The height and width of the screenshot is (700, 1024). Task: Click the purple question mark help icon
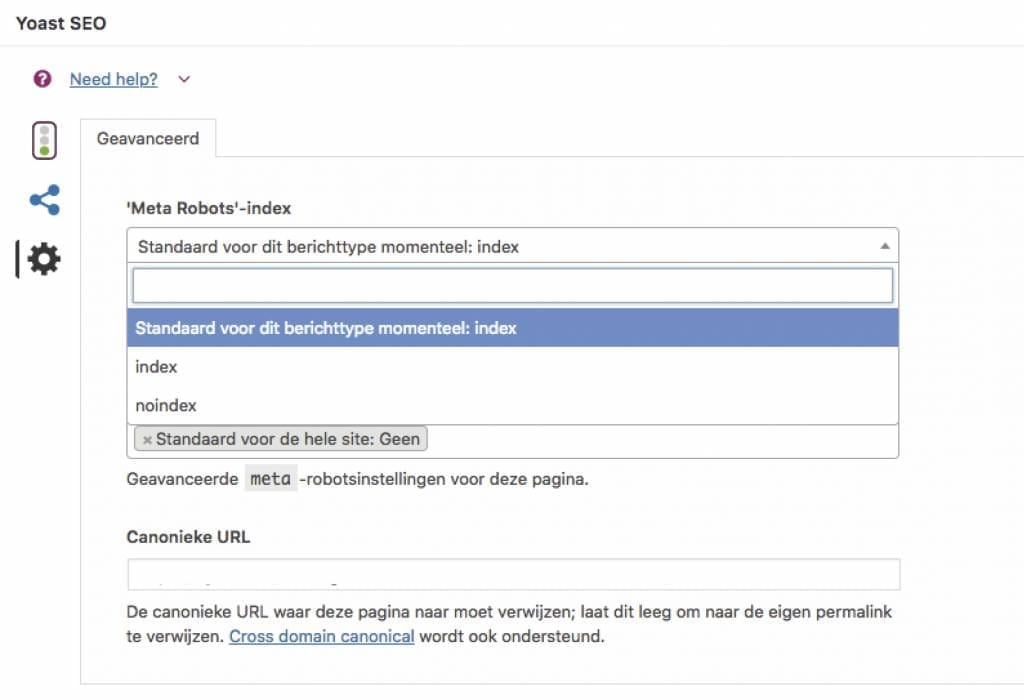coord(42,79)
